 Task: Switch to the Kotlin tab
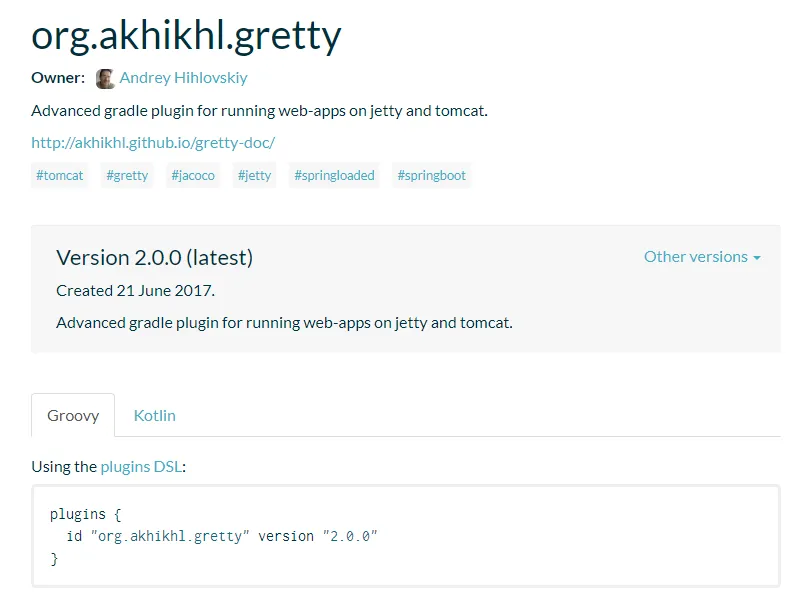coord(155,415)
